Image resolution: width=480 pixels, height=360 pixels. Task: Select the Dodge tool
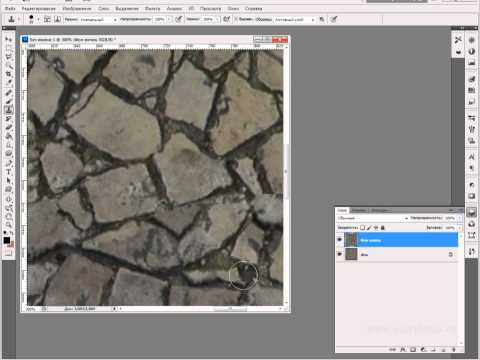(8, 153)
